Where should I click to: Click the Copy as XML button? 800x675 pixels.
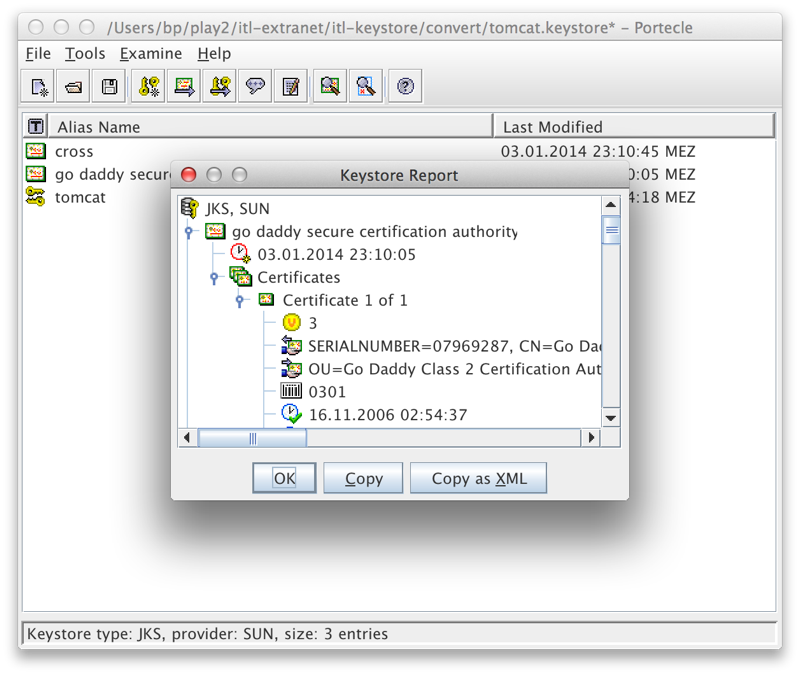tap(479, 478)
